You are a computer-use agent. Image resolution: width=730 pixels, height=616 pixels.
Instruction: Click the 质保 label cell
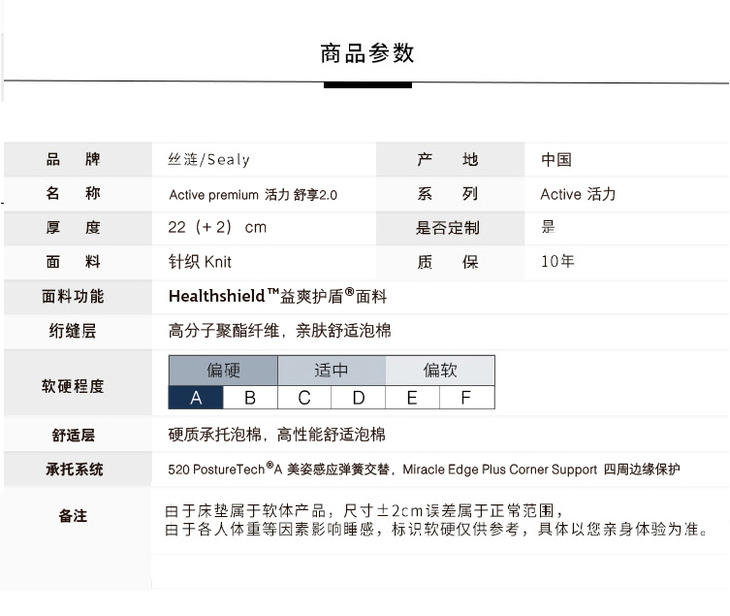450,262
